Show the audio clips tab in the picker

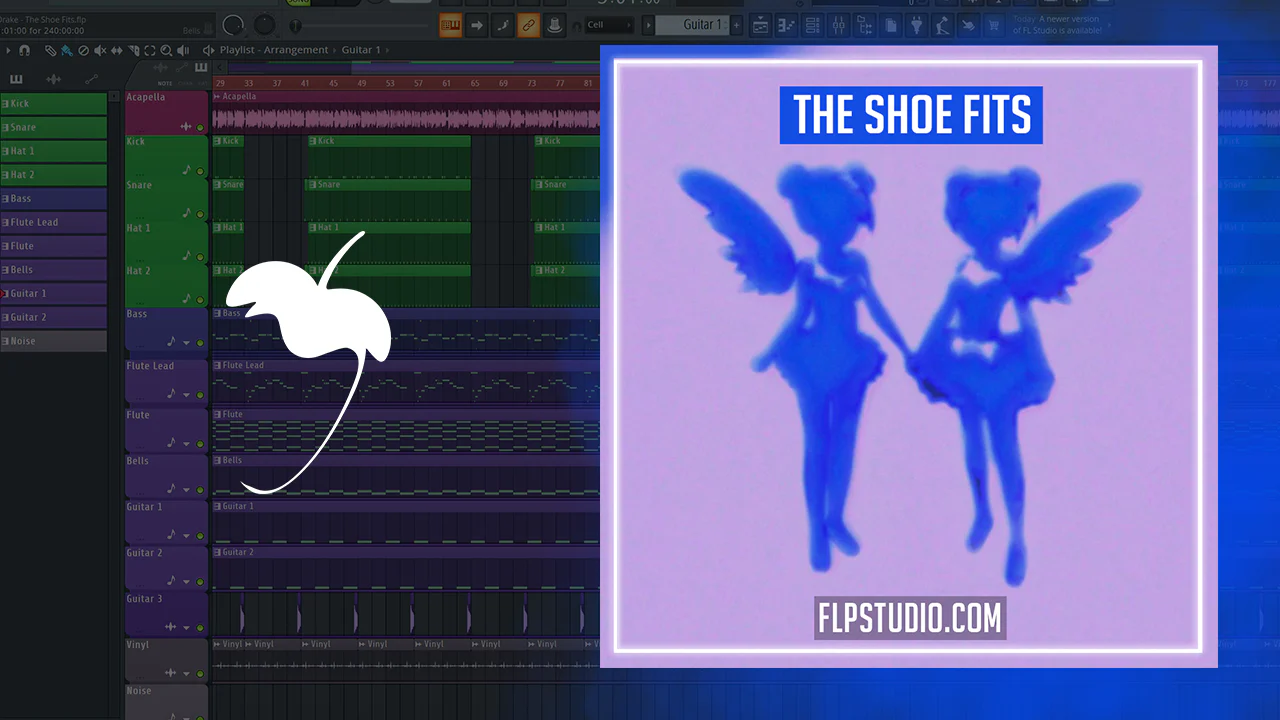(x=54, y=79)
